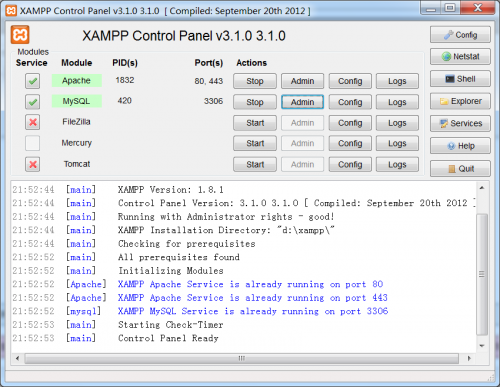The height and width of the screenshot is (387, 500).
Task: Open the Help button
Action: (460, 146)
